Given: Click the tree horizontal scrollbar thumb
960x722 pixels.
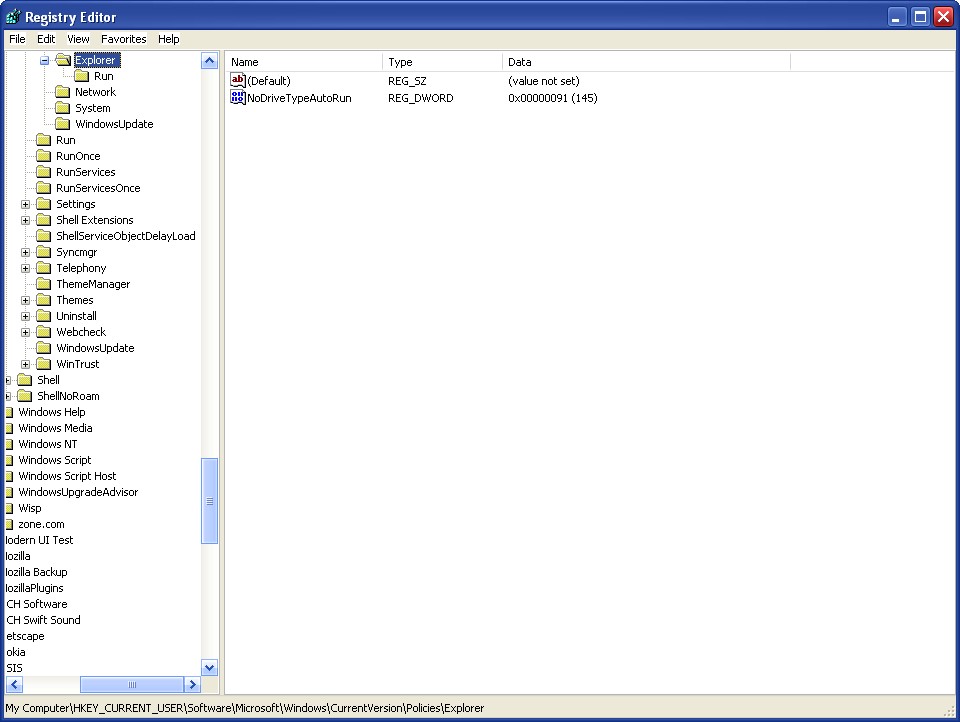Looking at the screenshot, I should tap(132, 684).
